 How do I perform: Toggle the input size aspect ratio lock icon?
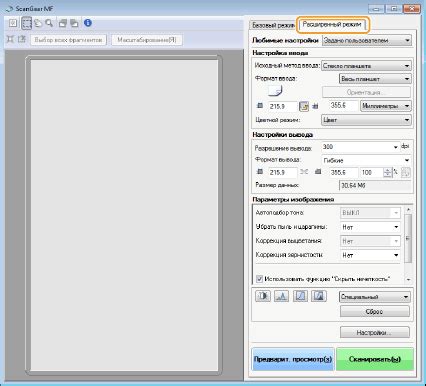304,106
